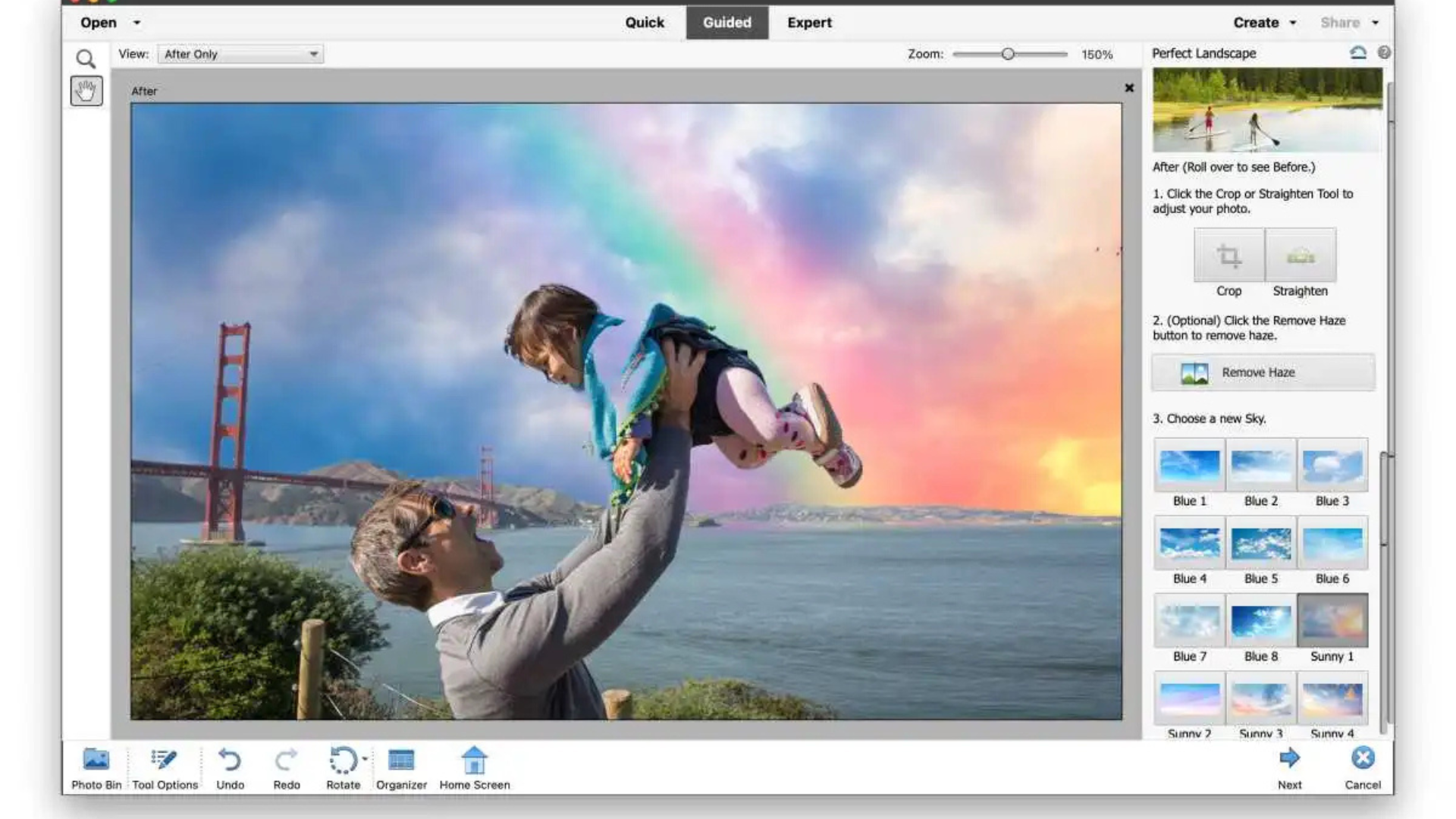The width and height of the screenshot is (1456, 819).
Task: Click the Straighten tool icon
Action: (1300, 256)
